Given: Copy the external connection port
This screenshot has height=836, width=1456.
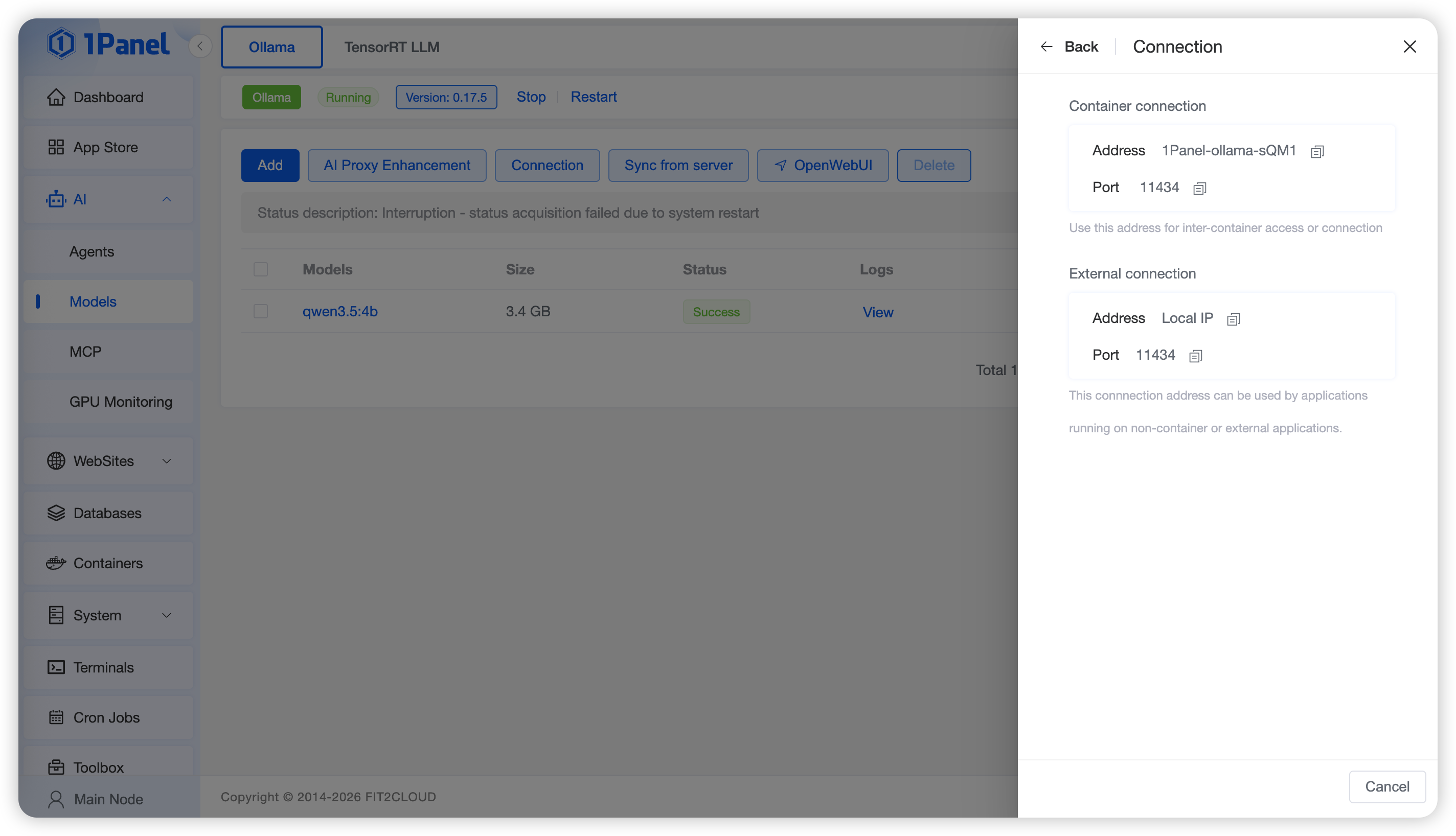Looking at the screenshot, I should pyautogui.click(x=1195, y=356).
